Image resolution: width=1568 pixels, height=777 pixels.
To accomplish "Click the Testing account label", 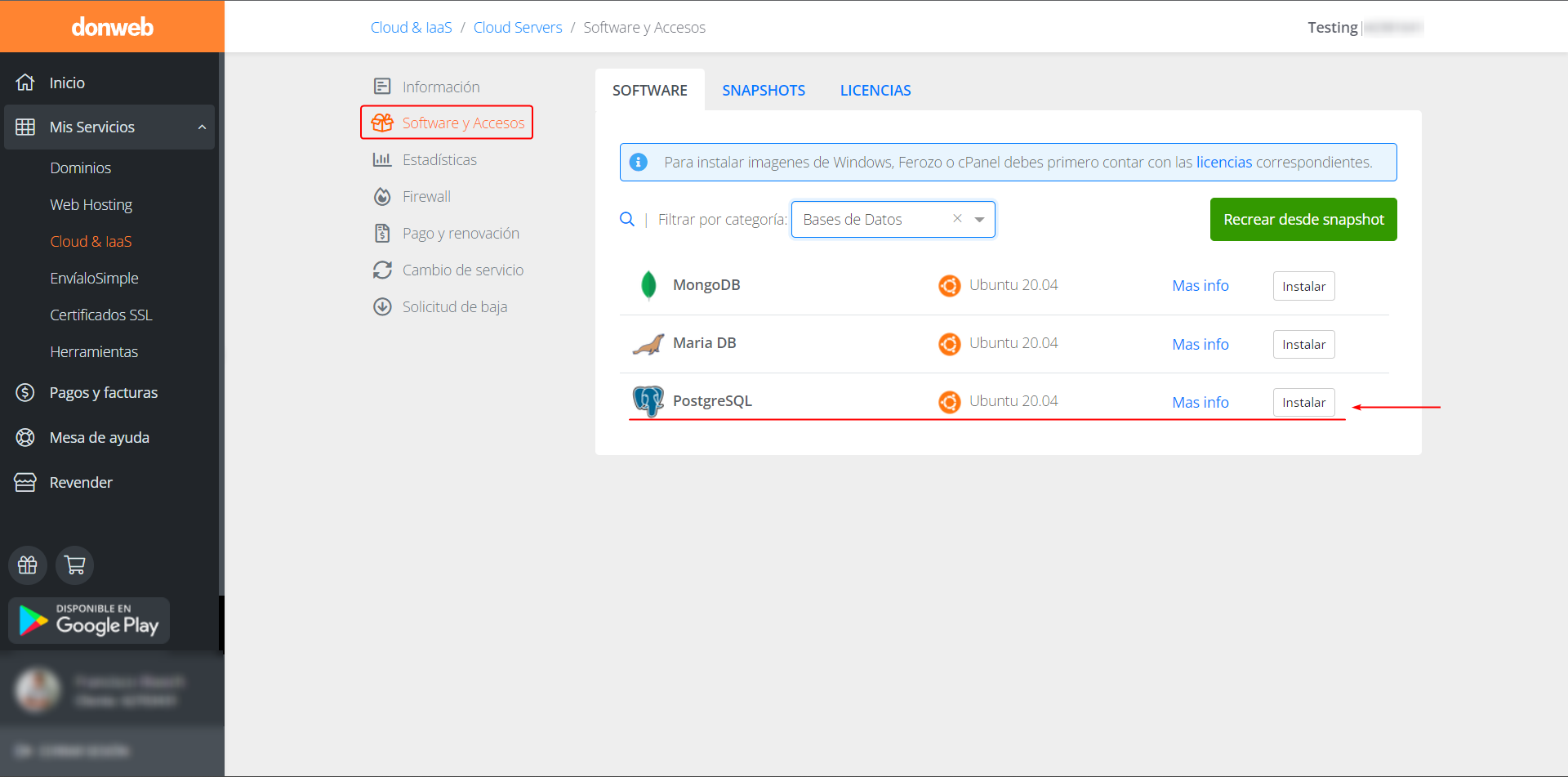I will pos(1332,27).
